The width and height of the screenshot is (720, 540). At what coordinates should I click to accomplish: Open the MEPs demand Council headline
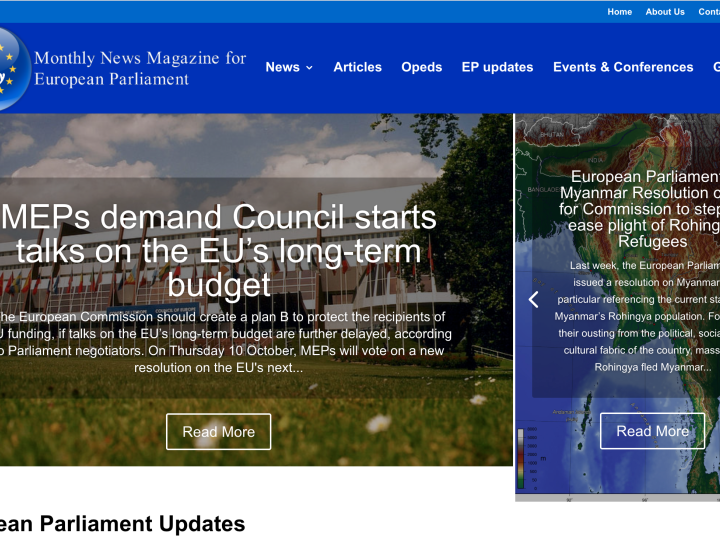click(x=219, y=251)
